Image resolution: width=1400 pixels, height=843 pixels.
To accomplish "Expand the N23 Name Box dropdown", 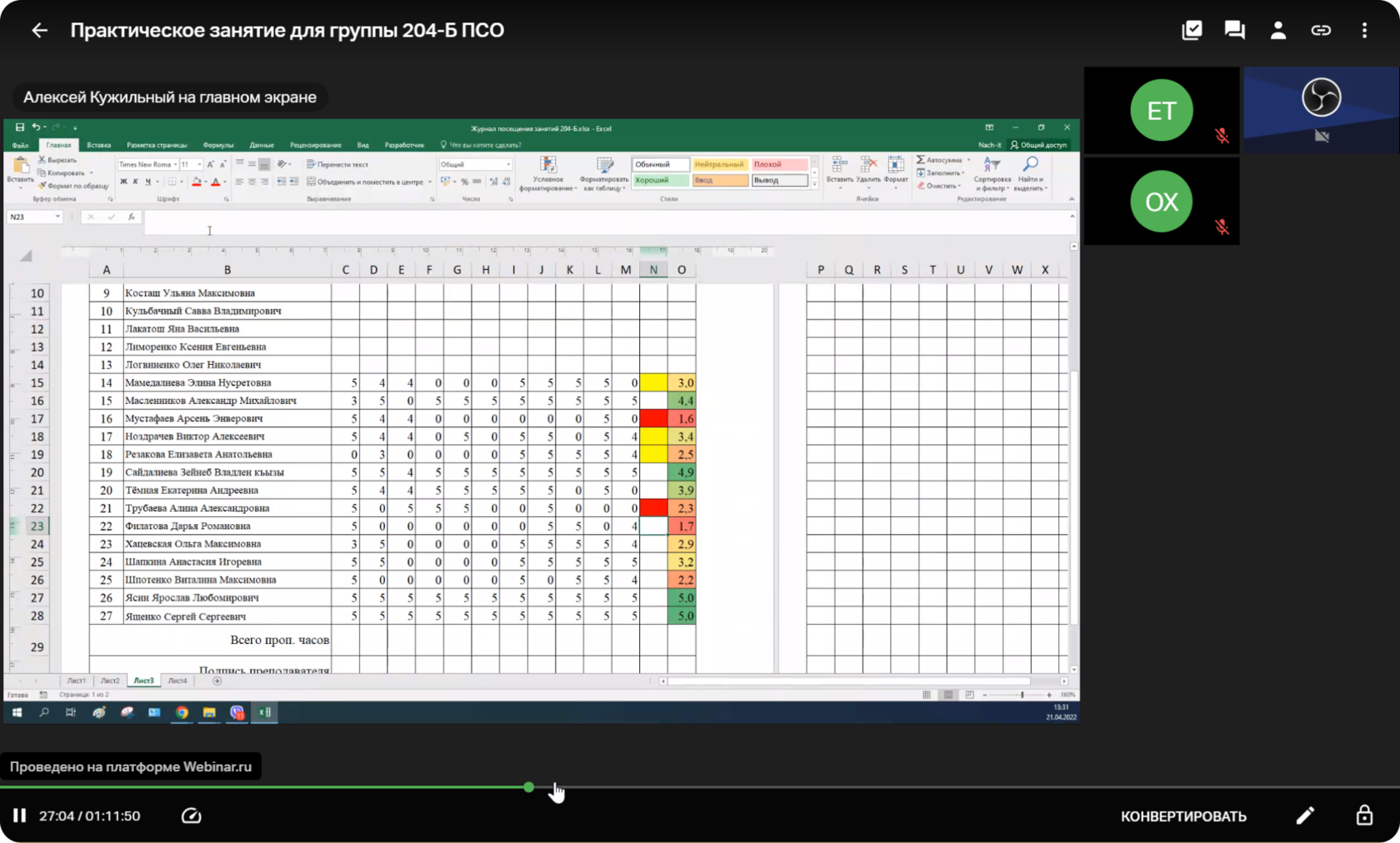I will pos(57,217).
